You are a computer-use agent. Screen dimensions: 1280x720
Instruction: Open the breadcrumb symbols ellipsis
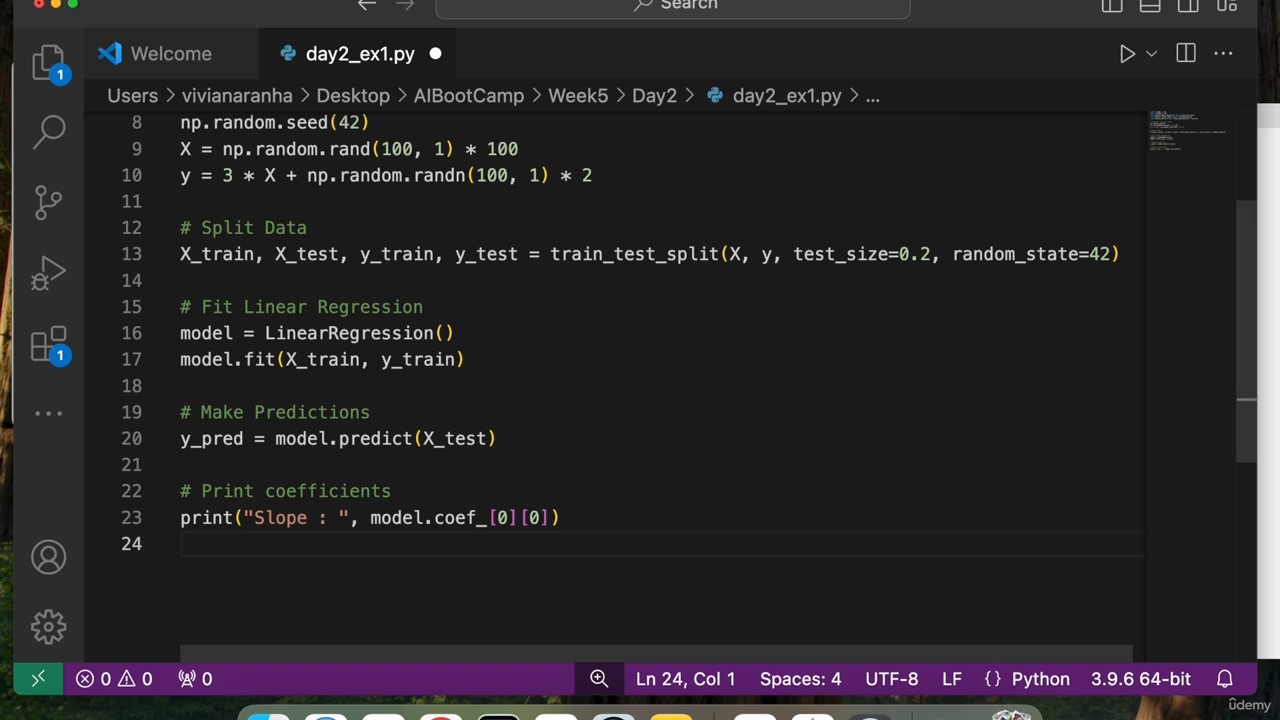[872, 96]
